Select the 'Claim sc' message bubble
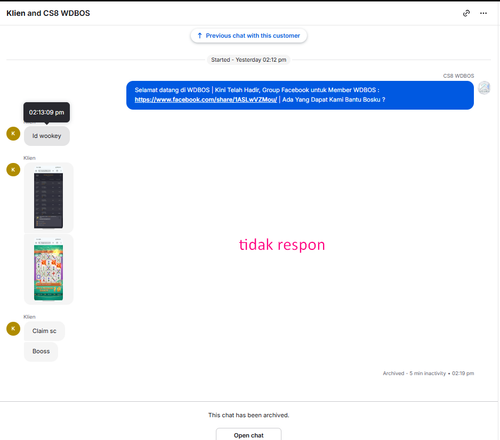Image resolution: width=500 pixels, height=440 pixels. click(x=44, y=331)
